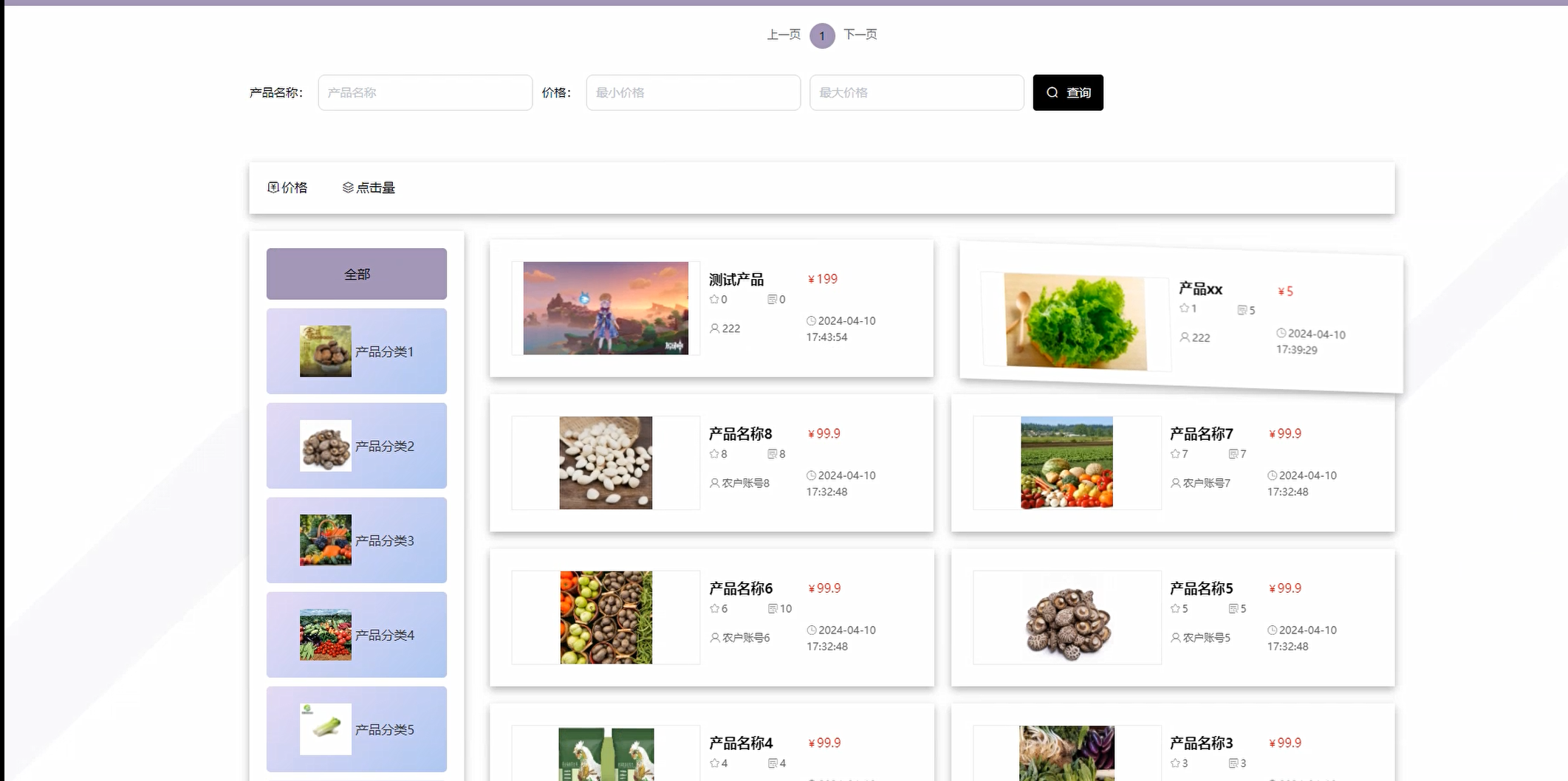Click the 最小价格 input field
The width and height of the screenshot is (1568, 781).
pyautogui.click(x=693, y=92)
